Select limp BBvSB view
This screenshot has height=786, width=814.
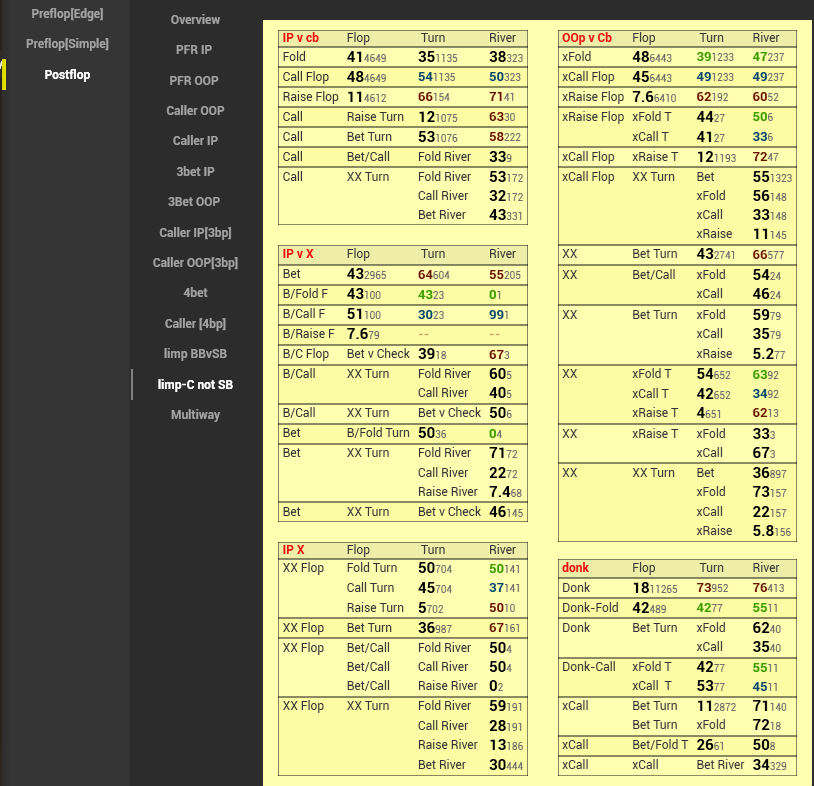pyautogui.click(x=195, y=354)
